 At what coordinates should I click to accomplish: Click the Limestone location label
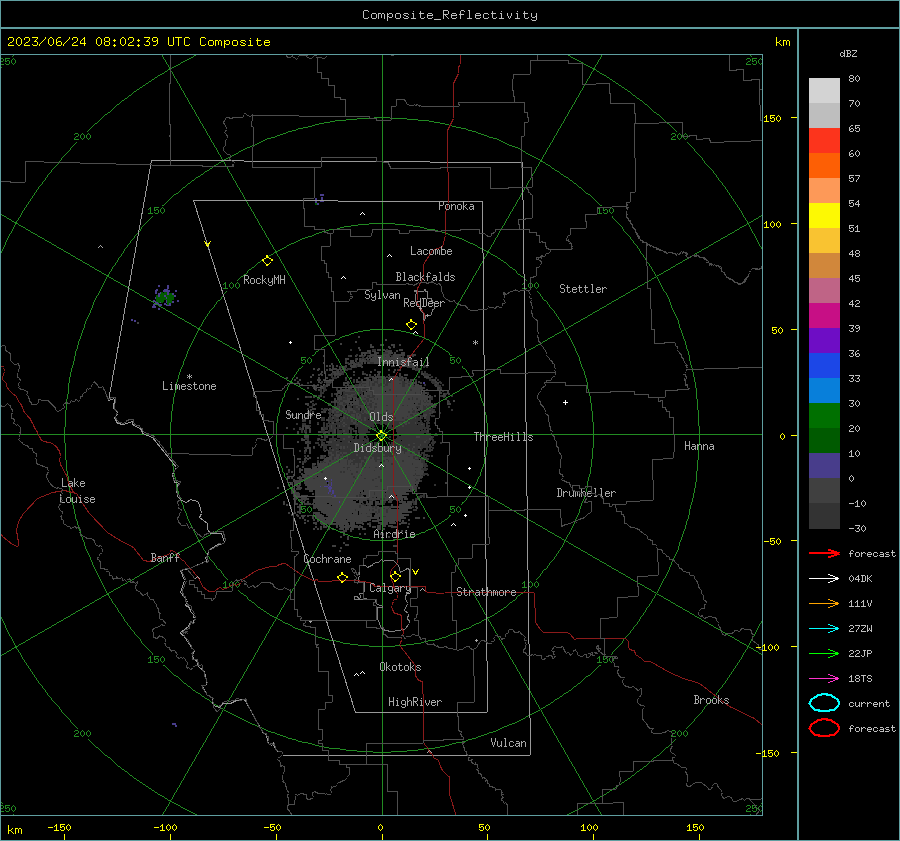[x=189, y=386]
